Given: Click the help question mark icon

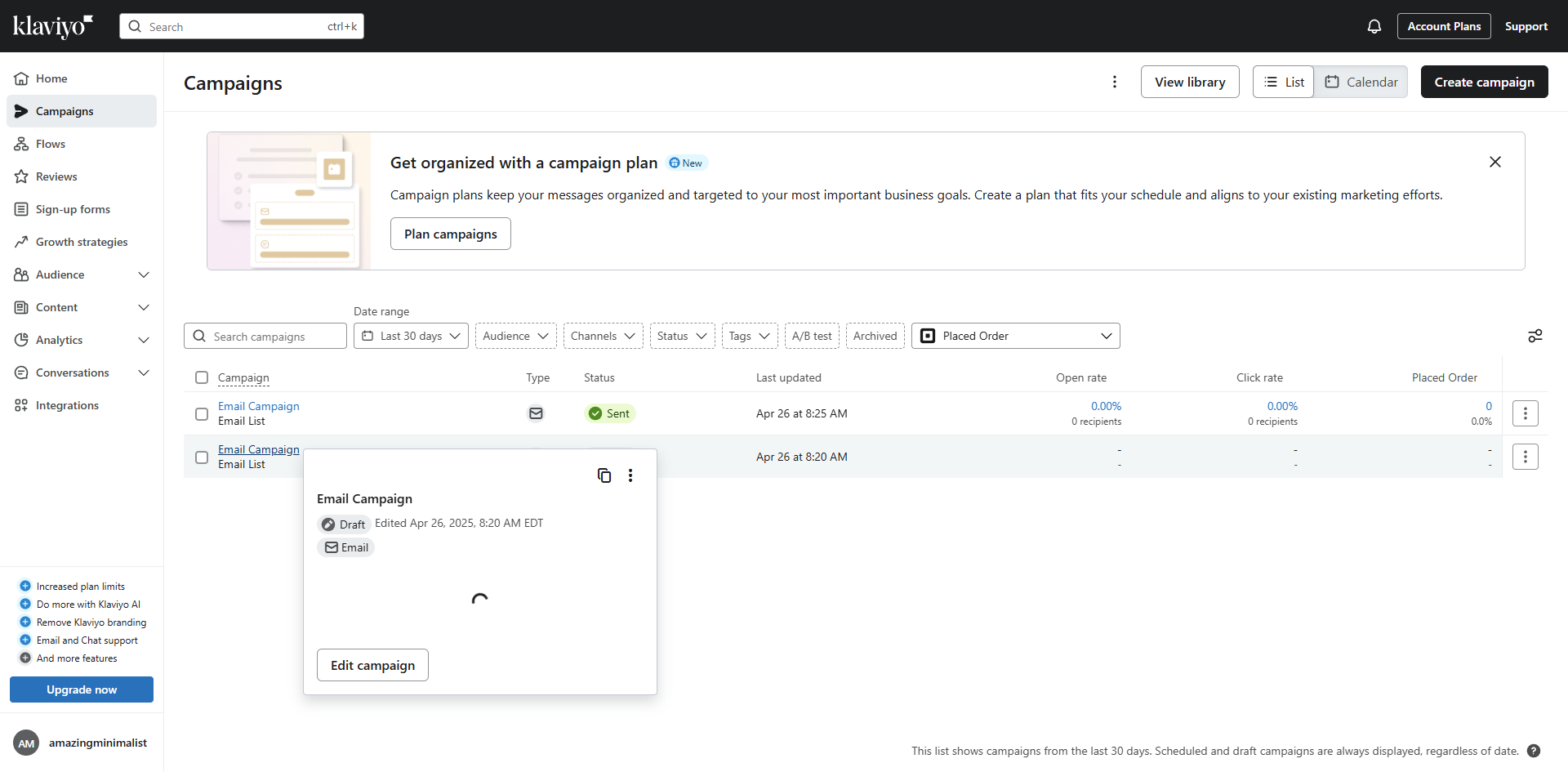Looking at the screenshot, I should pyautogui.click(x=1534, y=751).
